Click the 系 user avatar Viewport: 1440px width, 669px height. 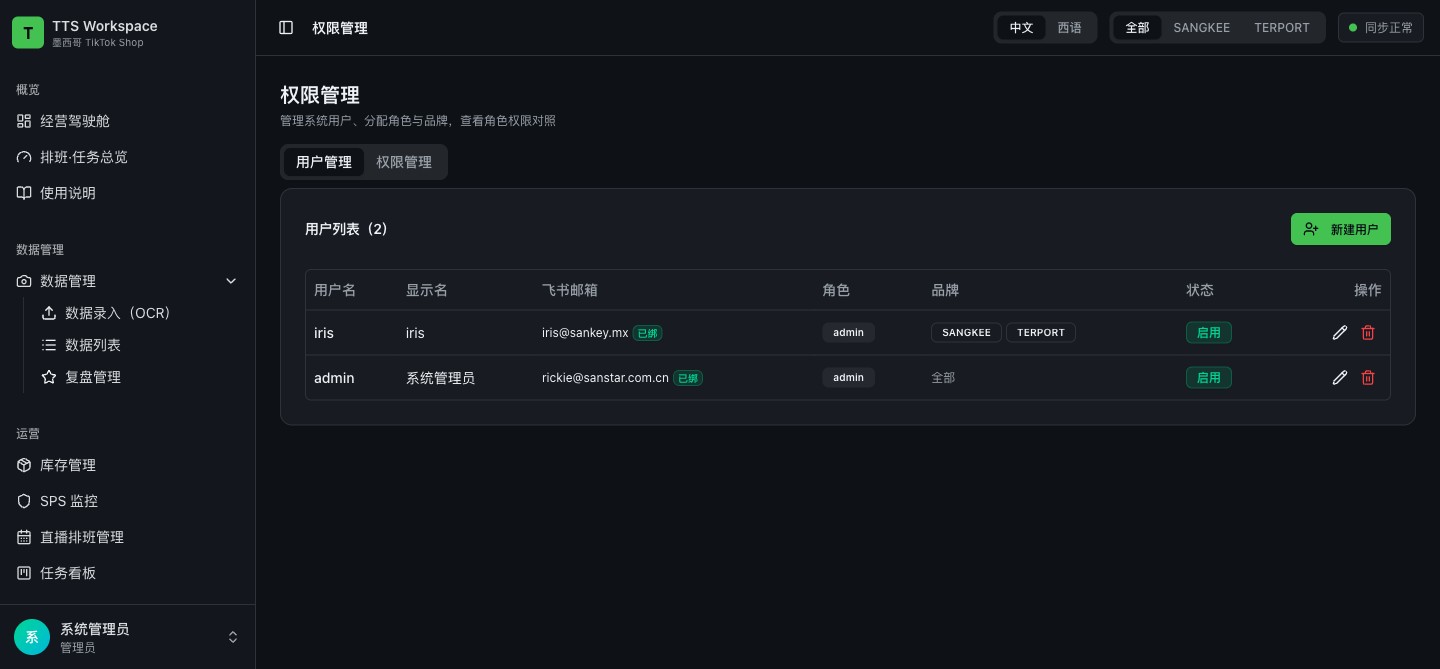pos(32,637)
